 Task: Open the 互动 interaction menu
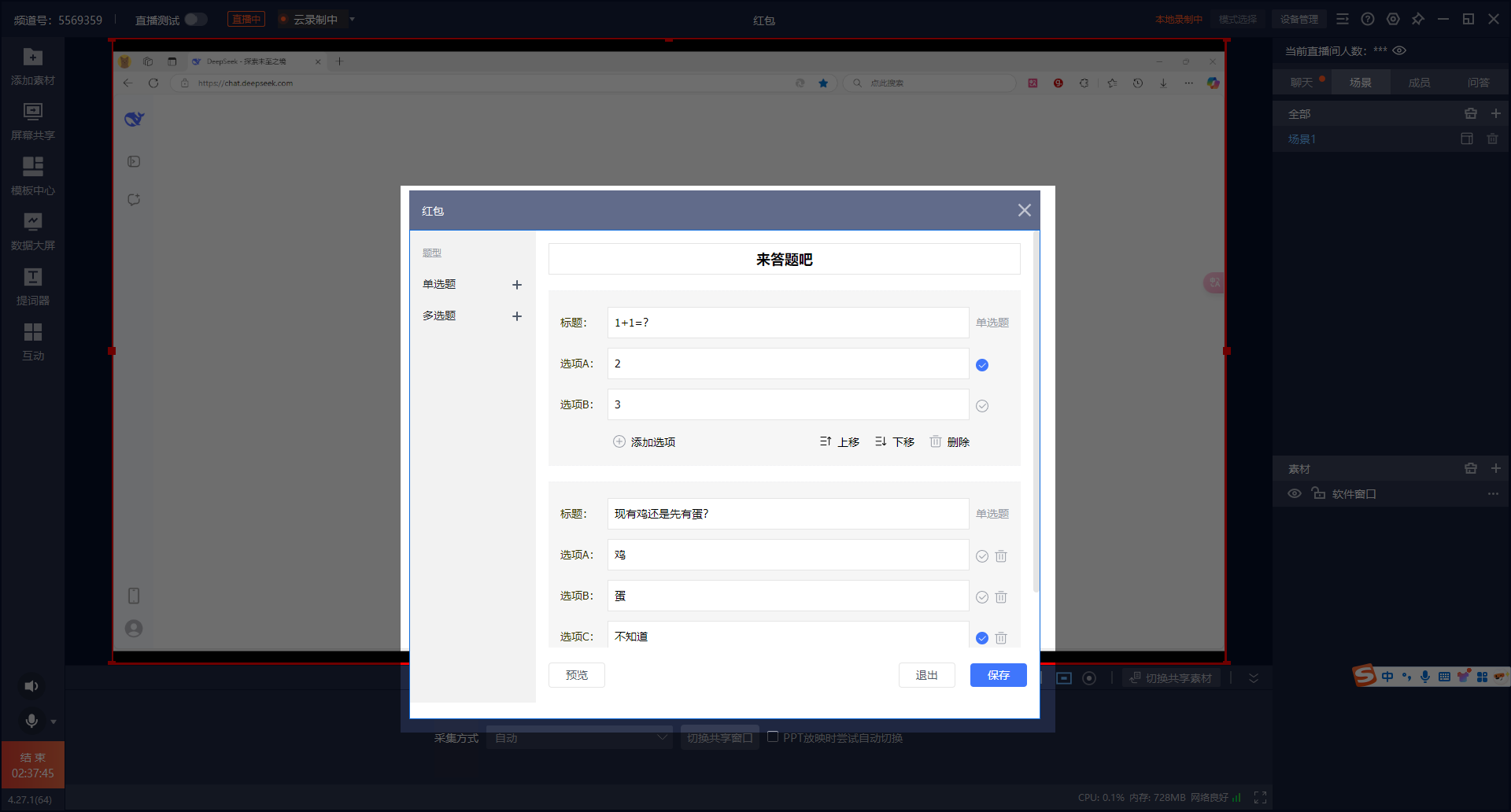tap(32, 341)
